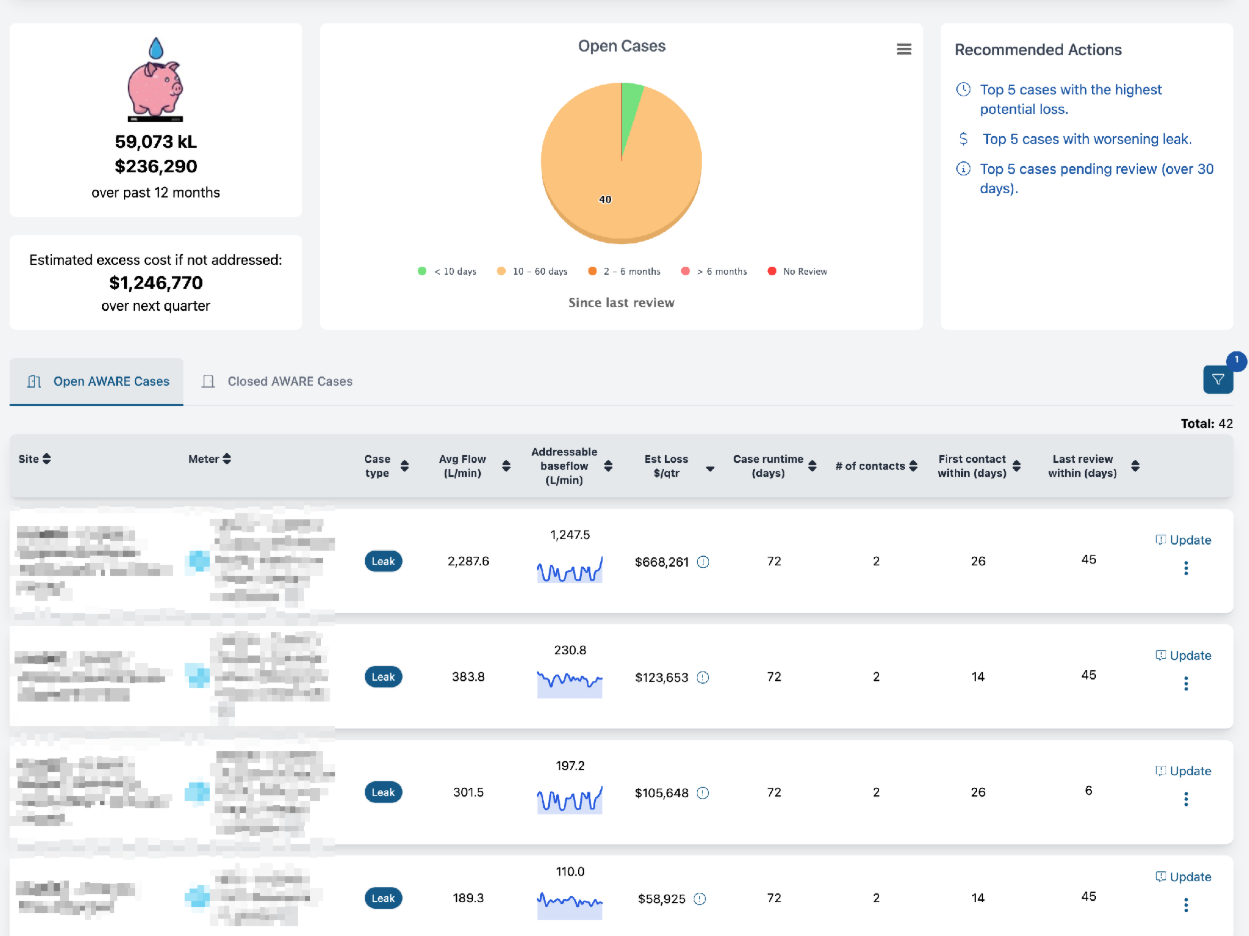The width and height of the screenshot is (1249, 936).
Task: Click meter icon in the 2,287.6 flow row
Action: tap(199, 561)
